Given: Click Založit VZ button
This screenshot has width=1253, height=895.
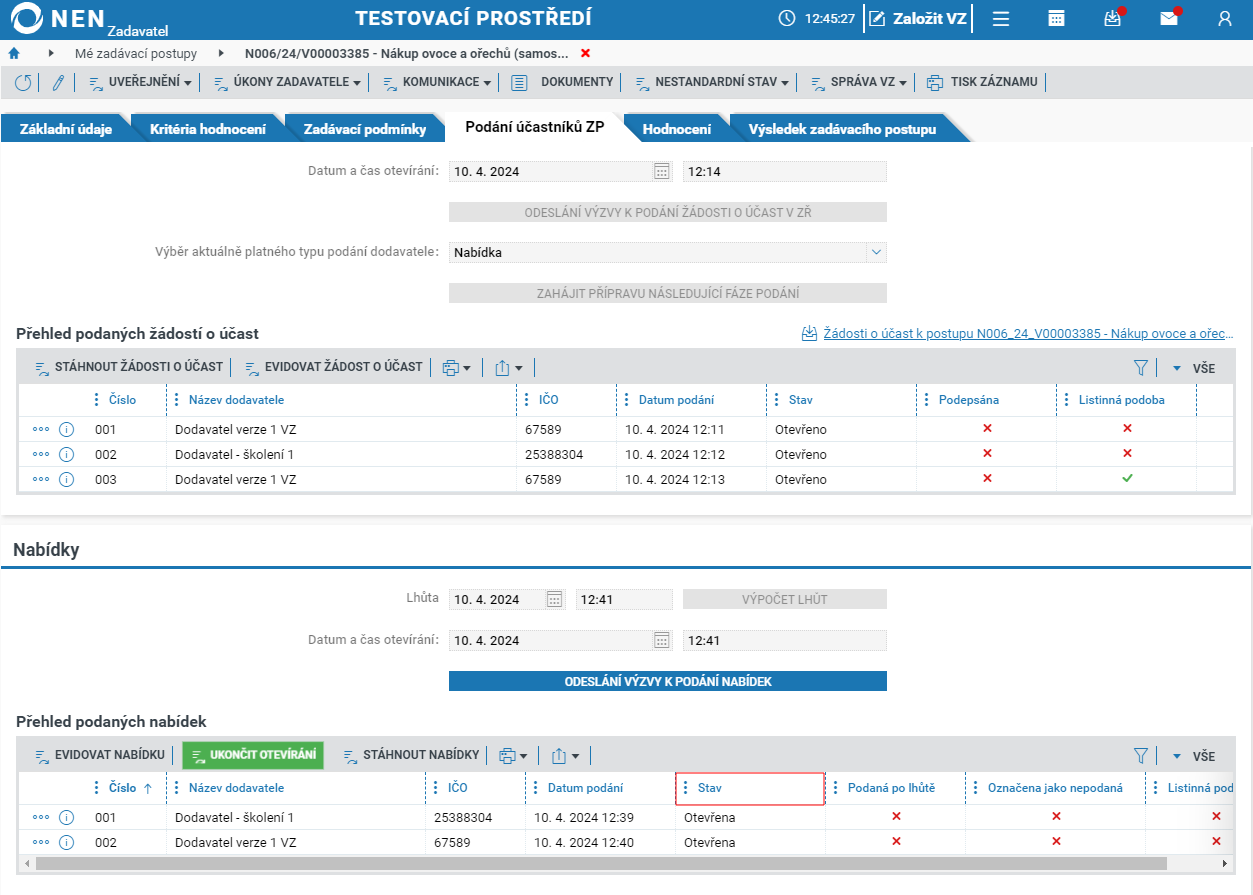Looking at the screenshot, I should tap(917, 18).
